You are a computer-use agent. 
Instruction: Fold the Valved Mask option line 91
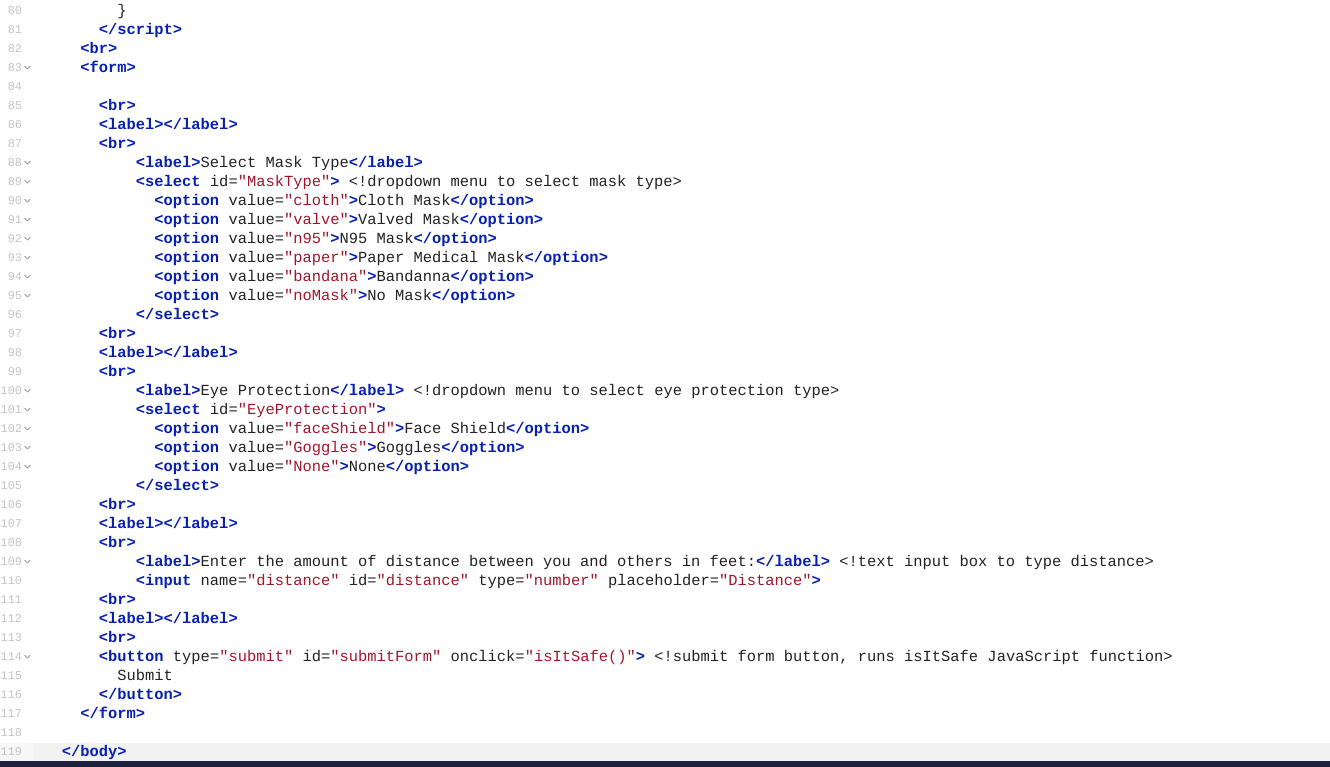coord(27,220)
